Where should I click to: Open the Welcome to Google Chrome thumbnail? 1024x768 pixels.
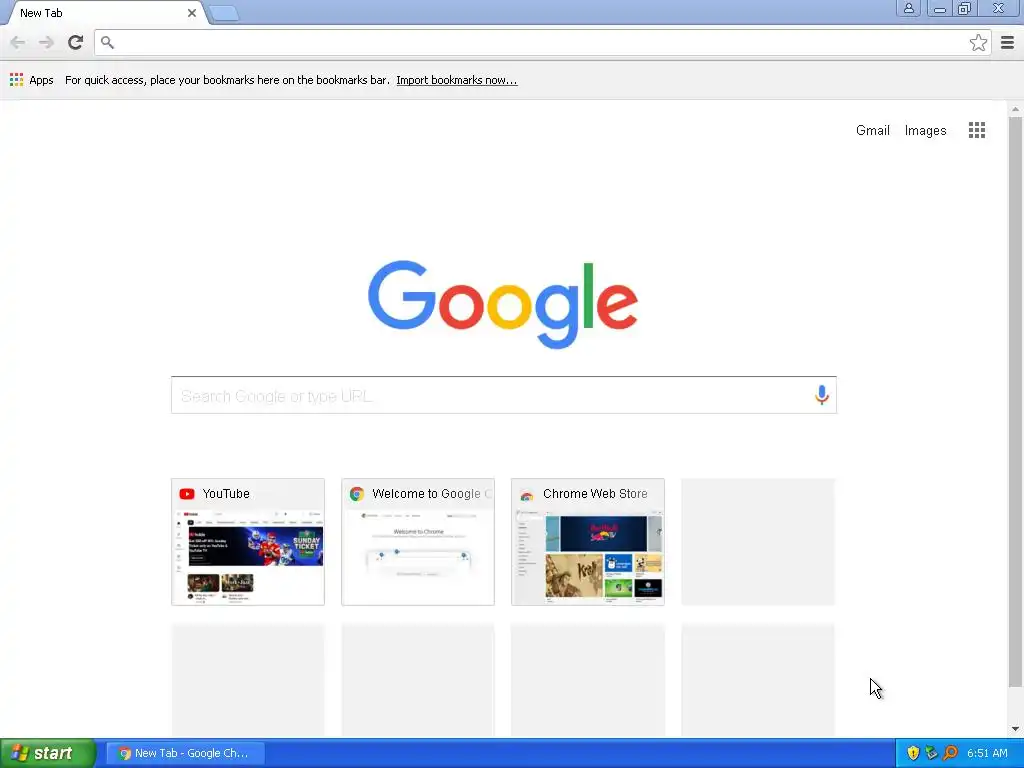coord(418,542)
